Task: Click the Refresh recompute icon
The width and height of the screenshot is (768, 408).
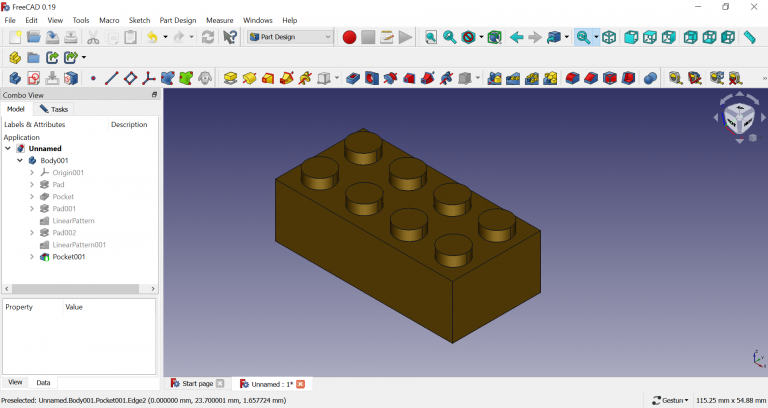Action: [207, 37]
